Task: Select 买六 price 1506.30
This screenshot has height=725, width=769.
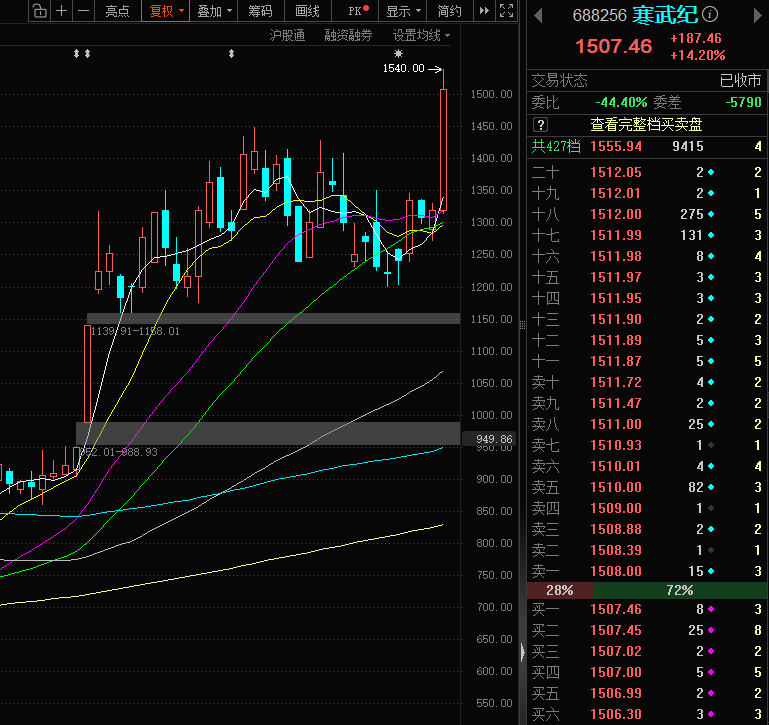Action: coord(615,714)
